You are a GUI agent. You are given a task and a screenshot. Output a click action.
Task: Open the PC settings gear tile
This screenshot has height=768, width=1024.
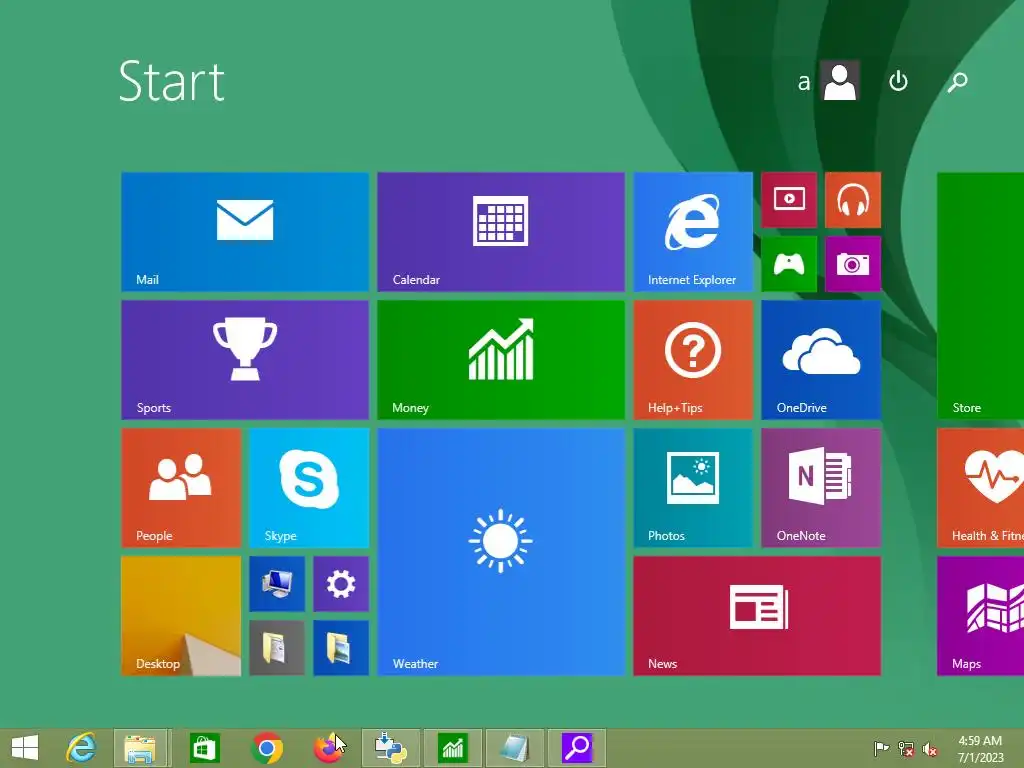341,584
